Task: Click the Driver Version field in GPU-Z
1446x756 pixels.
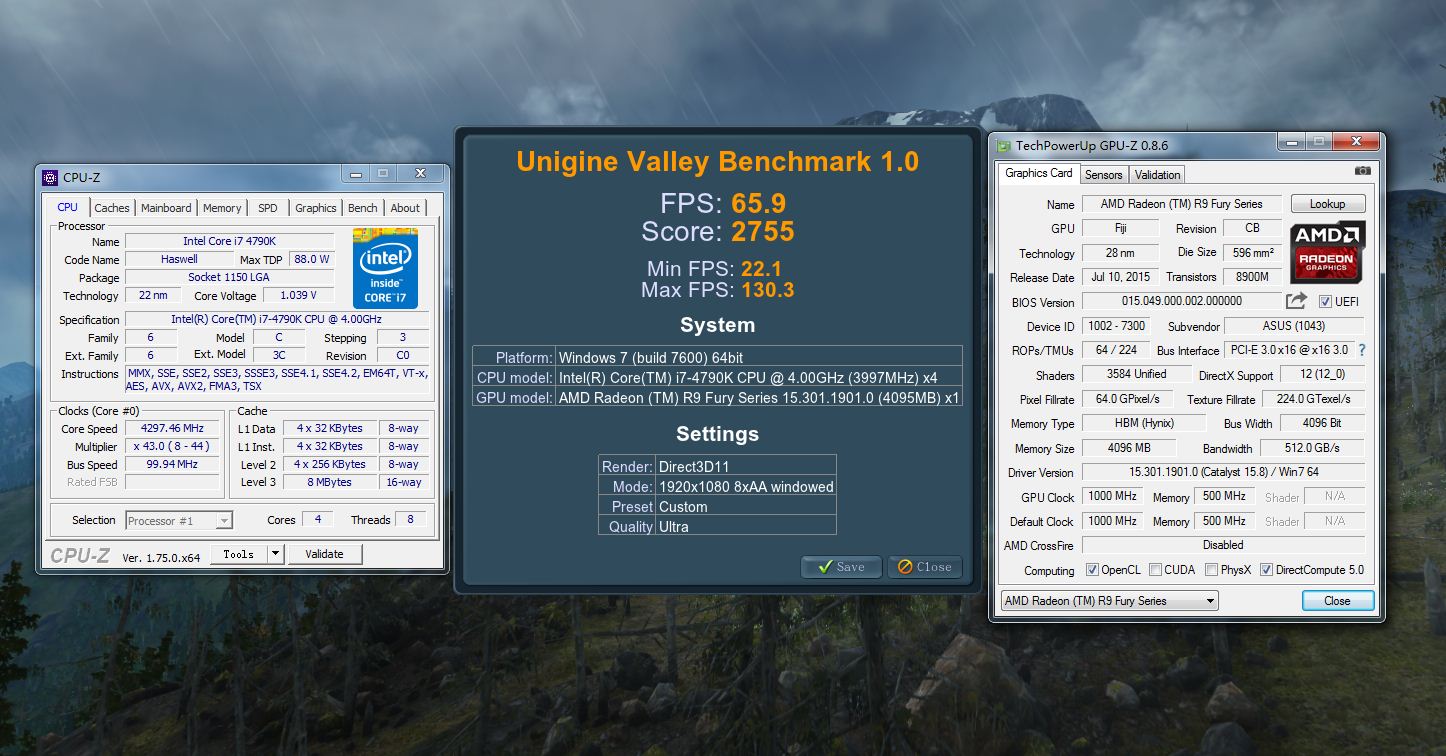Action: [1223, 472]
